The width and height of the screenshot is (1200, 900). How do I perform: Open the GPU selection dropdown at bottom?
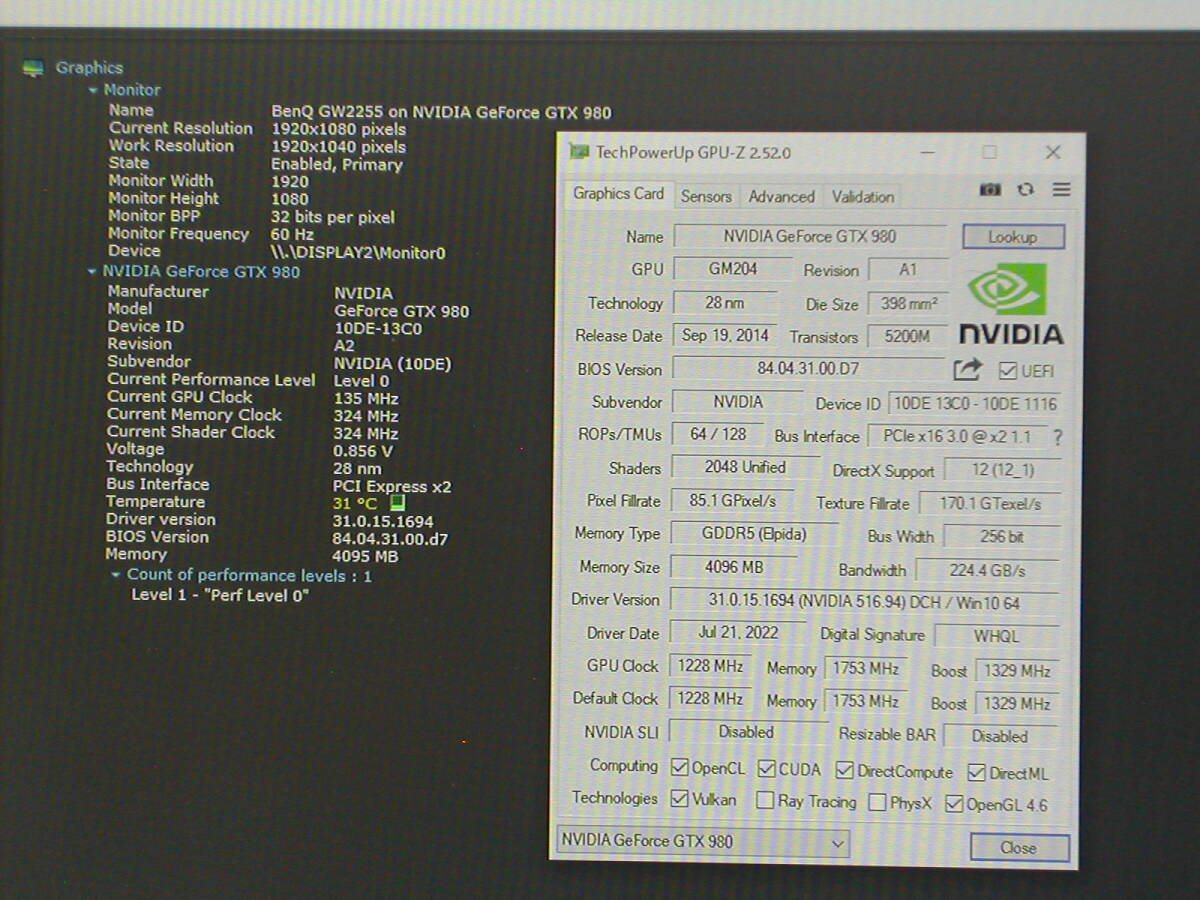tap(702, 842)
